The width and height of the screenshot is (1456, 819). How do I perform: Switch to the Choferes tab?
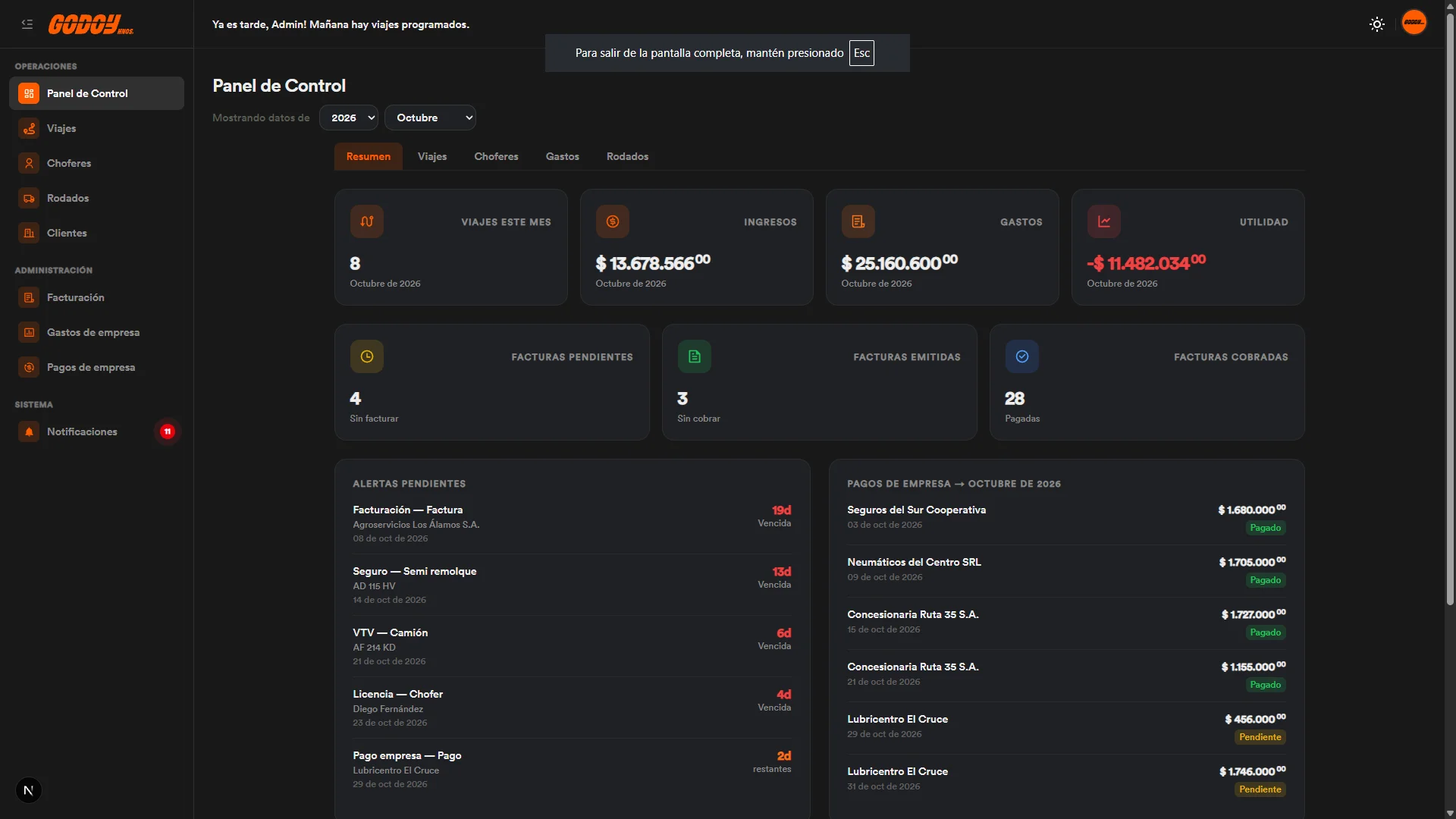click(x=497, y=156)
